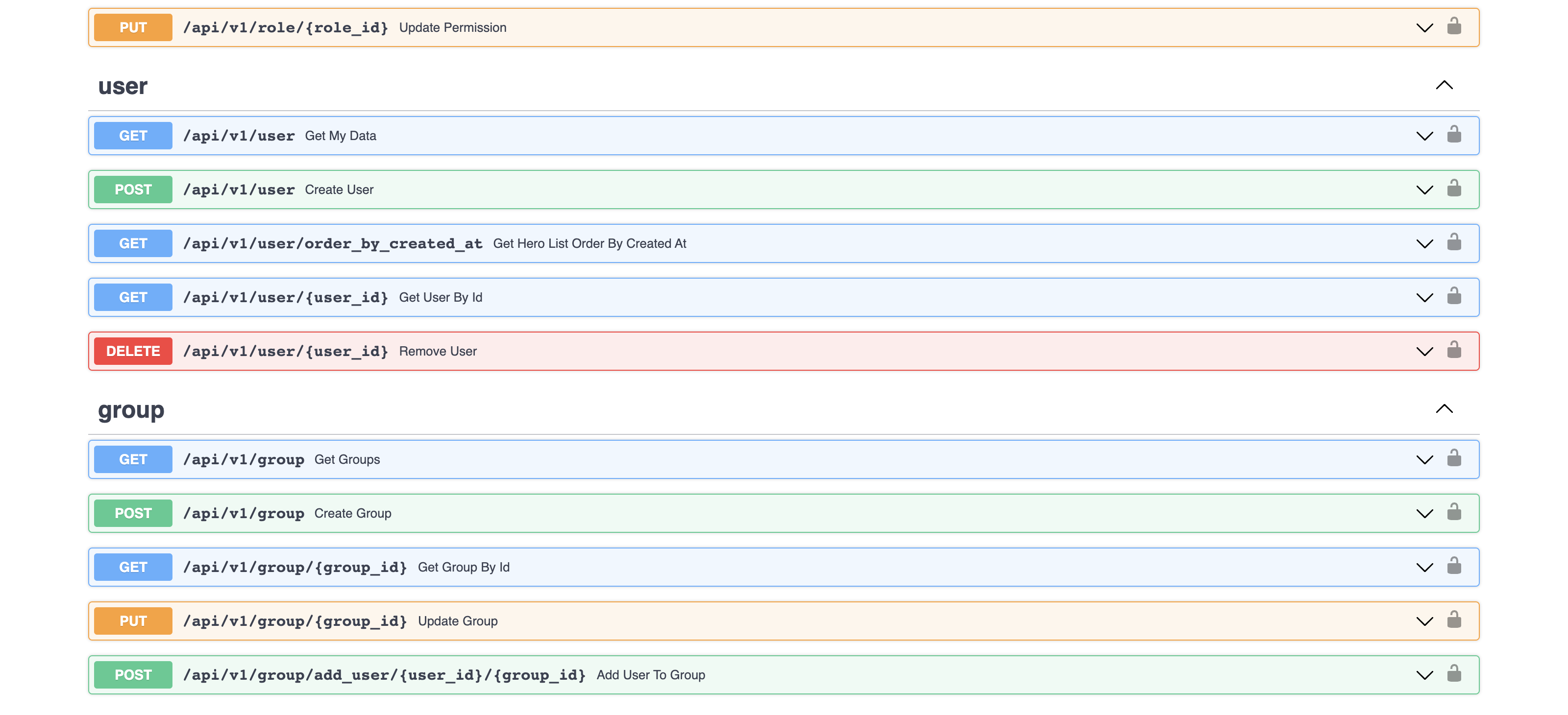Click the DELETE method badge
The width and height of the screenshot is (1568, 715).
[133, 351]
